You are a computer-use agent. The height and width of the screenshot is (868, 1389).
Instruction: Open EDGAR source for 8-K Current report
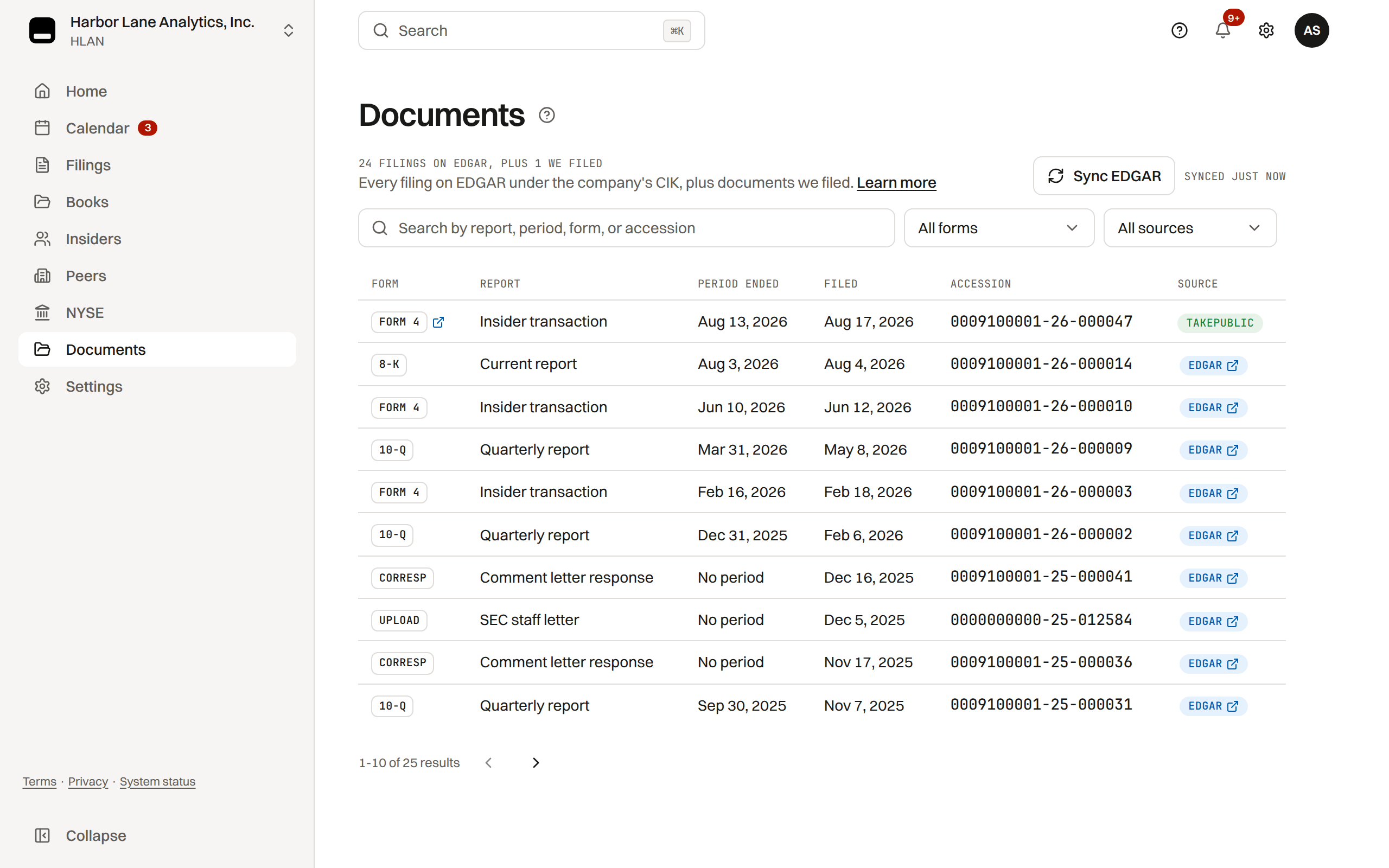1213,365
